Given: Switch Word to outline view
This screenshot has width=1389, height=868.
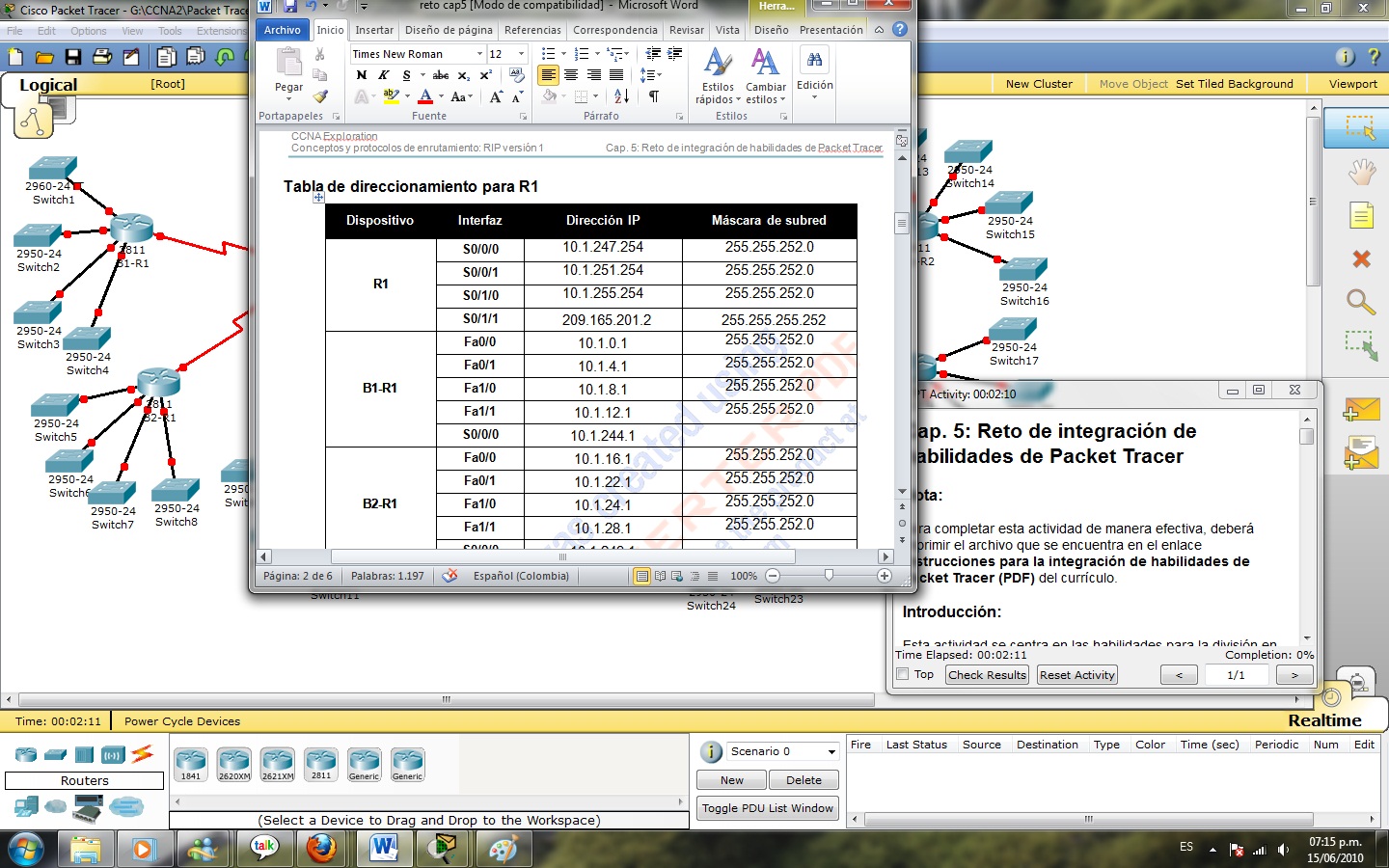Looking at the screenshot, I should [695, 576].
